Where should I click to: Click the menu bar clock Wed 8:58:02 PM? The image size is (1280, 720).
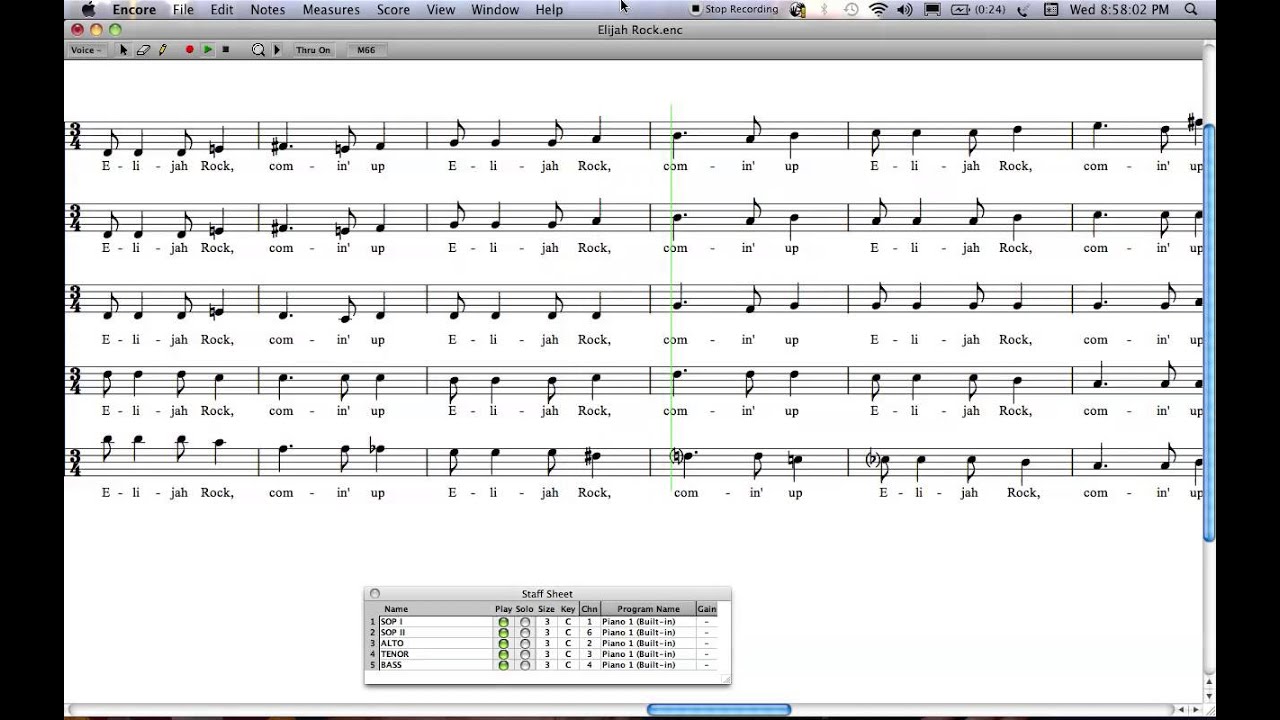pyautogui.click(x=1119, y=9)
